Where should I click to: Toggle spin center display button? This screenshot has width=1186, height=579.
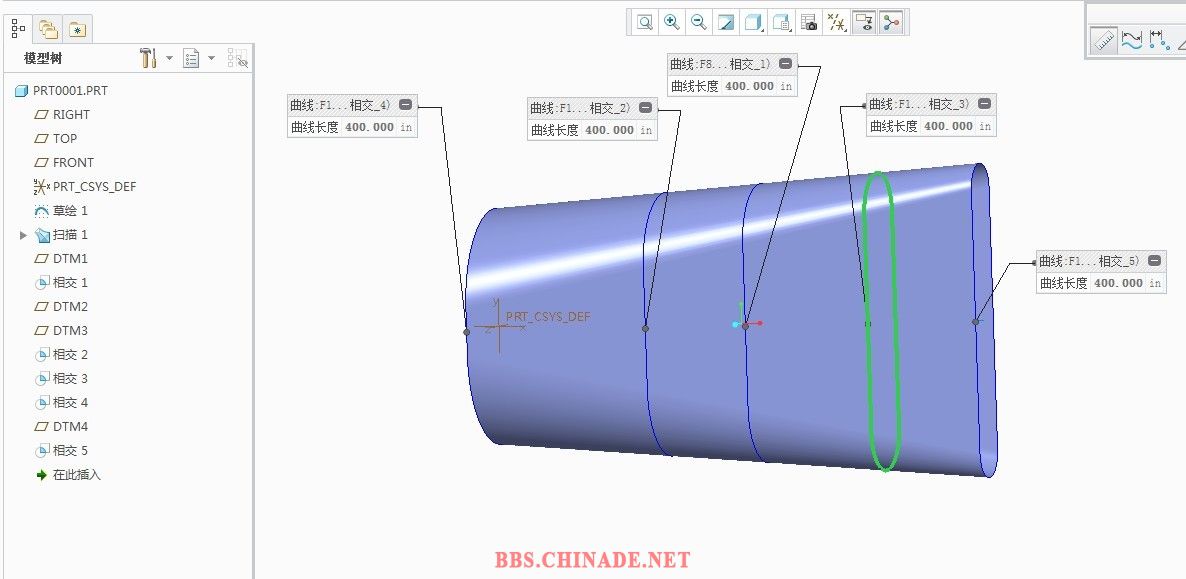pyautogui.click(x=891, y=22)
